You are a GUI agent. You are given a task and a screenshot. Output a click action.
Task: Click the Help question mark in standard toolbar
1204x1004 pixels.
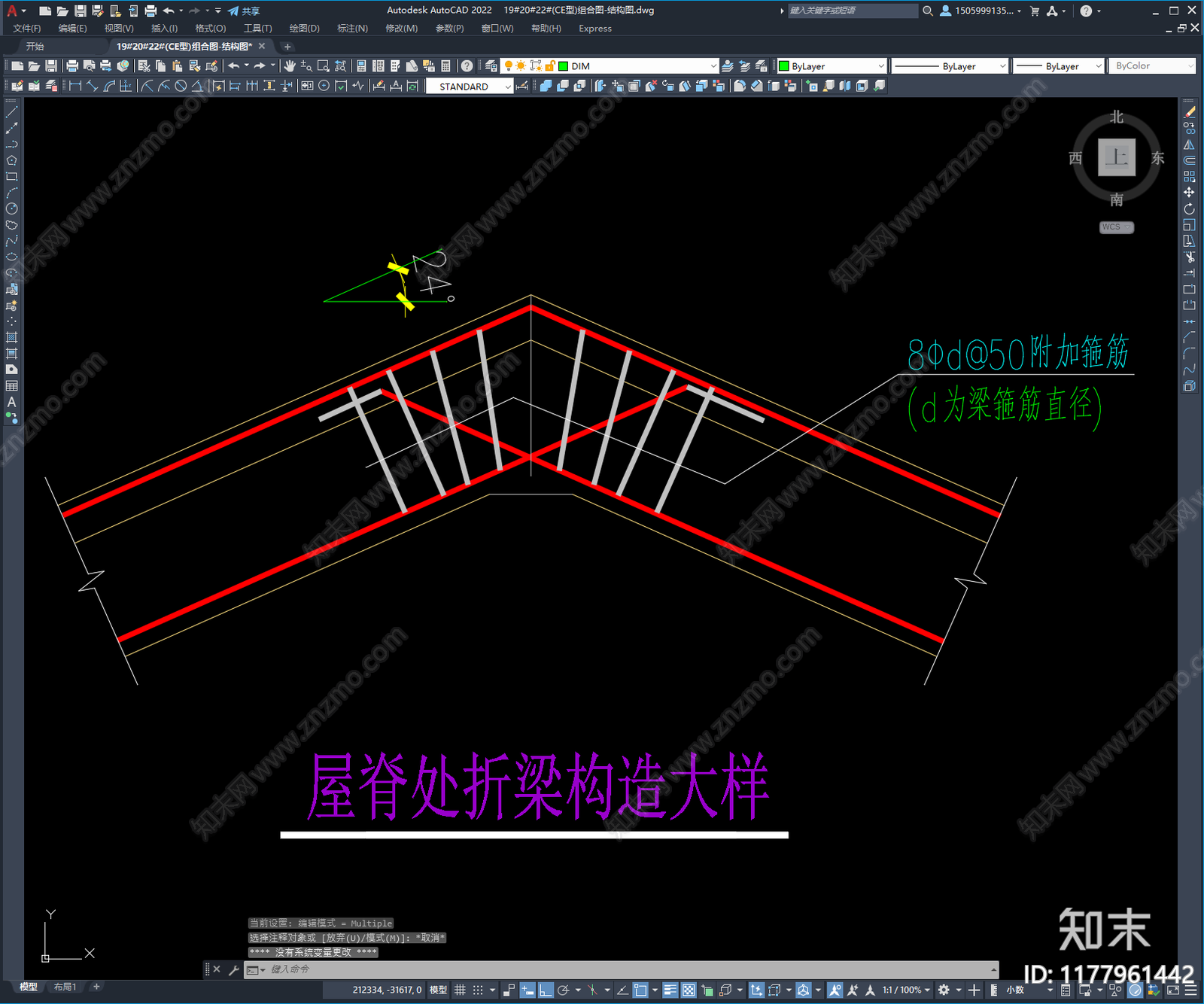point(467,66)
